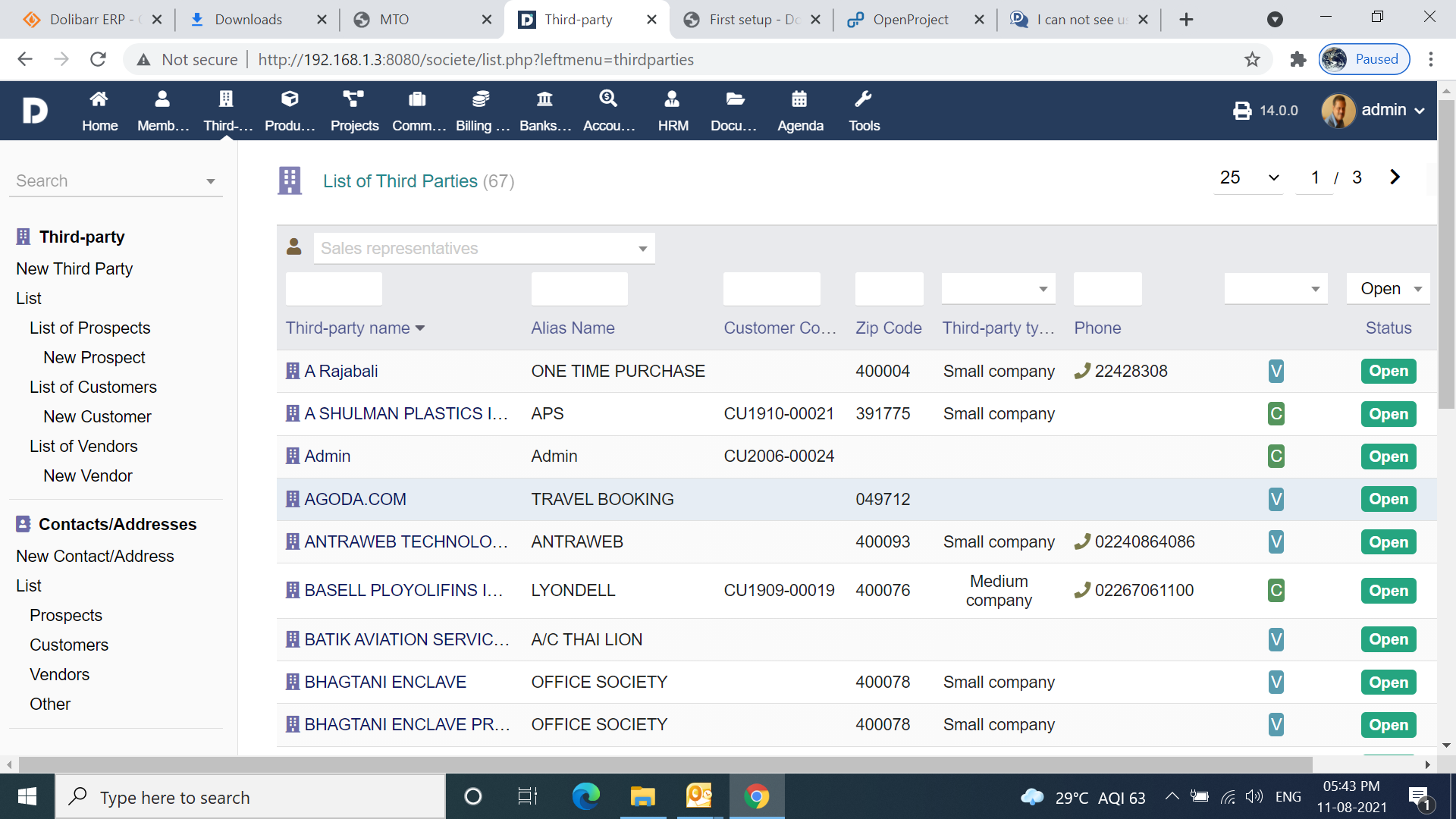Image resolution: width=1456 pixels, height=819 pixels.
Task: Open List of Prospects link
Action: click(x=89, y=328)
